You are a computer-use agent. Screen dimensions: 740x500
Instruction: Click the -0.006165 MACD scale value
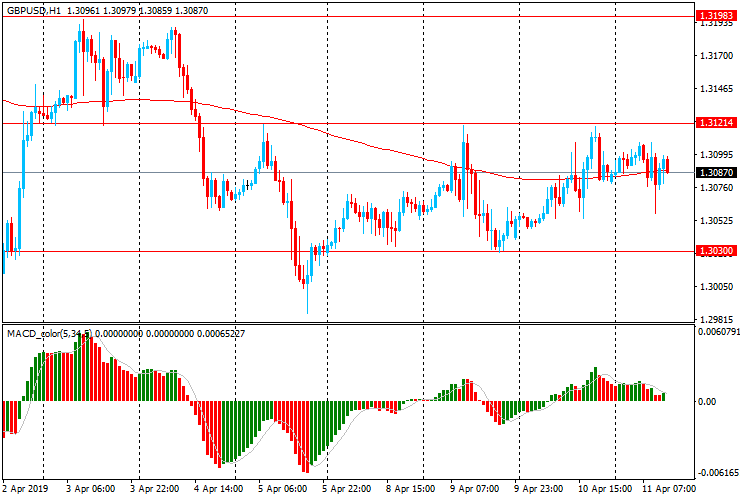pyautogui.click(x=718, y=473)
